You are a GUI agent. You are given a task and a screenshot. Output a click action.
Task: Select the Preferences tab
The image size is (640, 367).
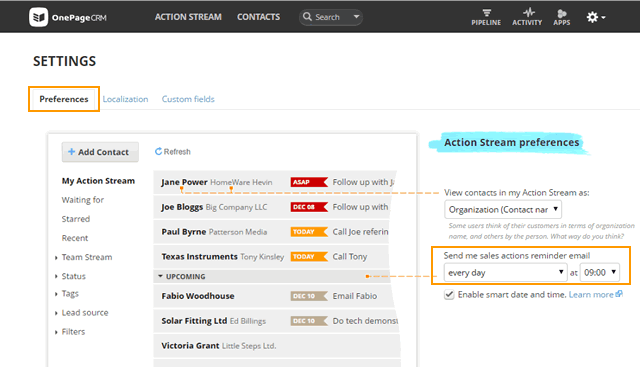[x=64, y=99]
